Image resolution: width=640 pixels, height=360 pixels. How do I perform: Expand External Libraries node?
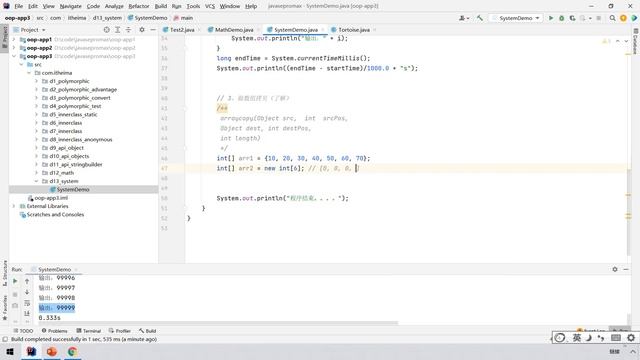pyautogui.click(x=14, y=206)
